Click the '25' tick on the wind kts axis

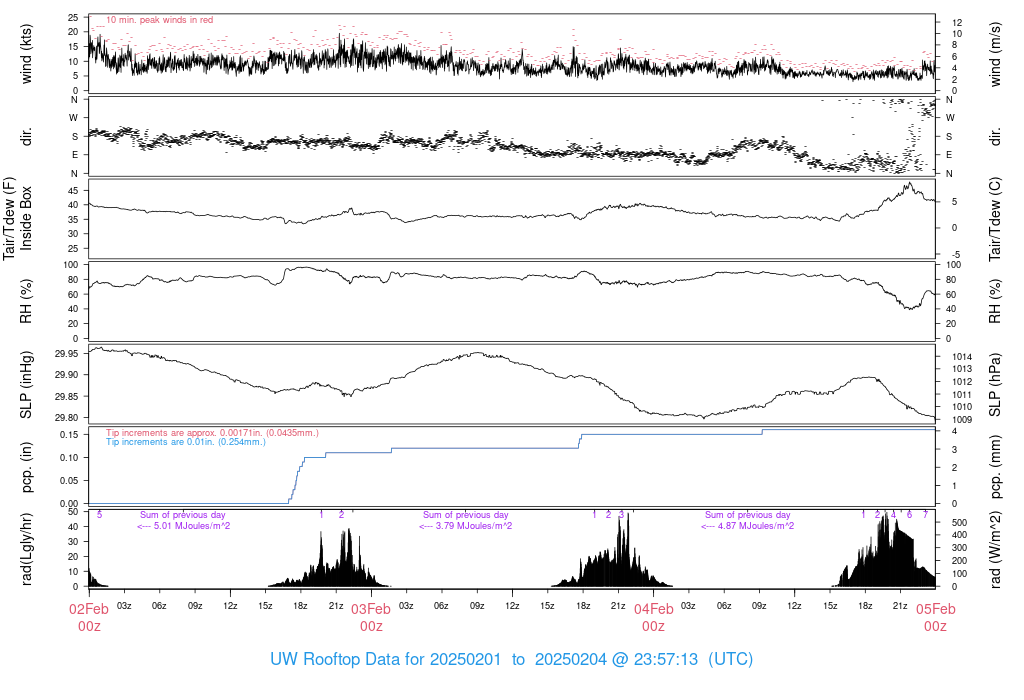click(x=73, y=18)
